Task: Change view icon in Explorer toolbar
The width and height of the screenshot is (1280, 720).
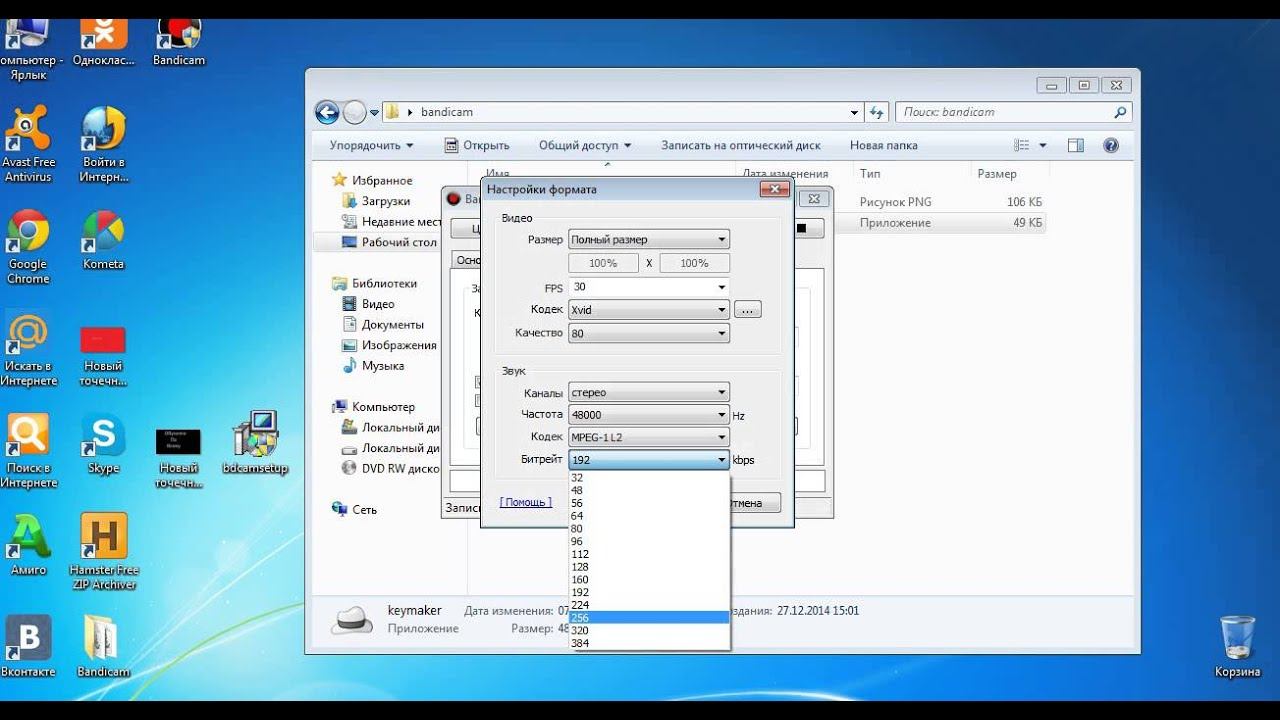Action: pyautogui.click(x=1022, y=145)
